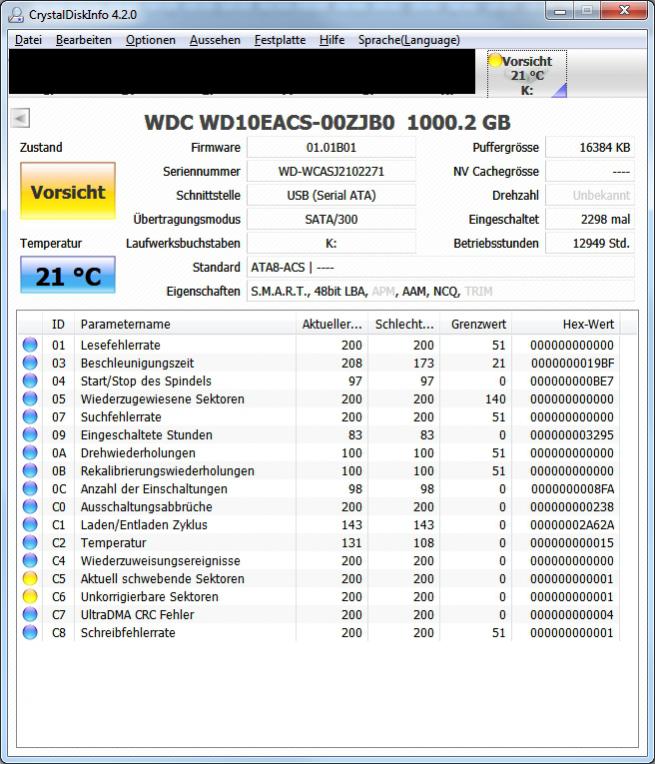Click the CrystalDiskInfo title bar icon
This screenshot has width=655, height=764.
coord(16,14)
